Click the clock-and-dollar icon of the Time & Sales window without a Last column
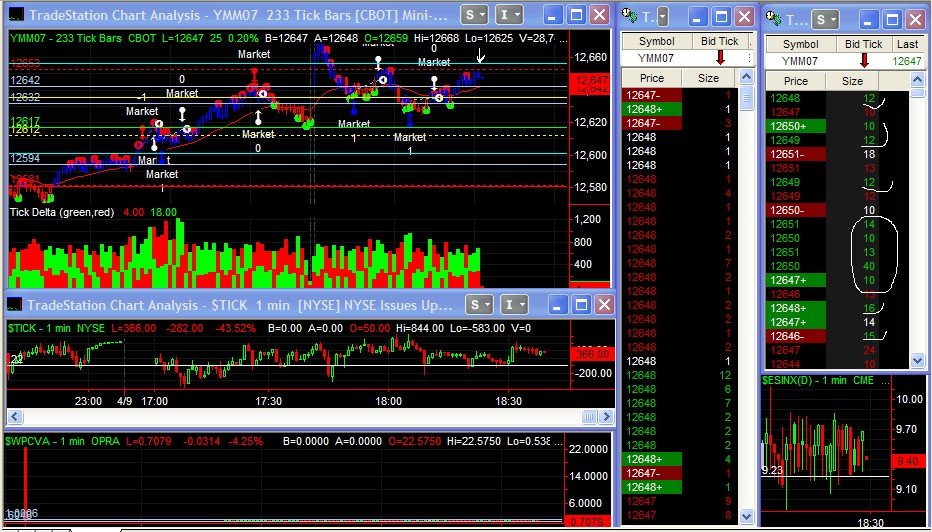This screenshot has height=532, width=932. click(630, 16)
